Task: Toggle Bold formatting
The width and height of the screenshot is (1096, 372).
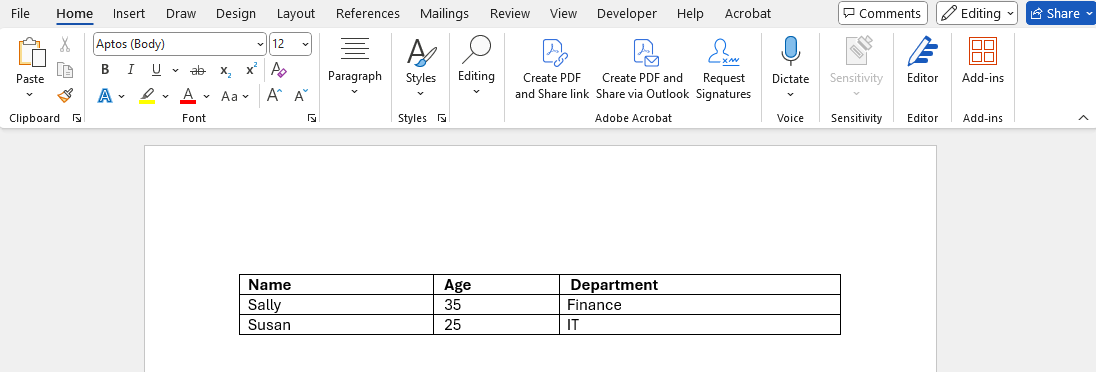Action: tap(105, 70)
